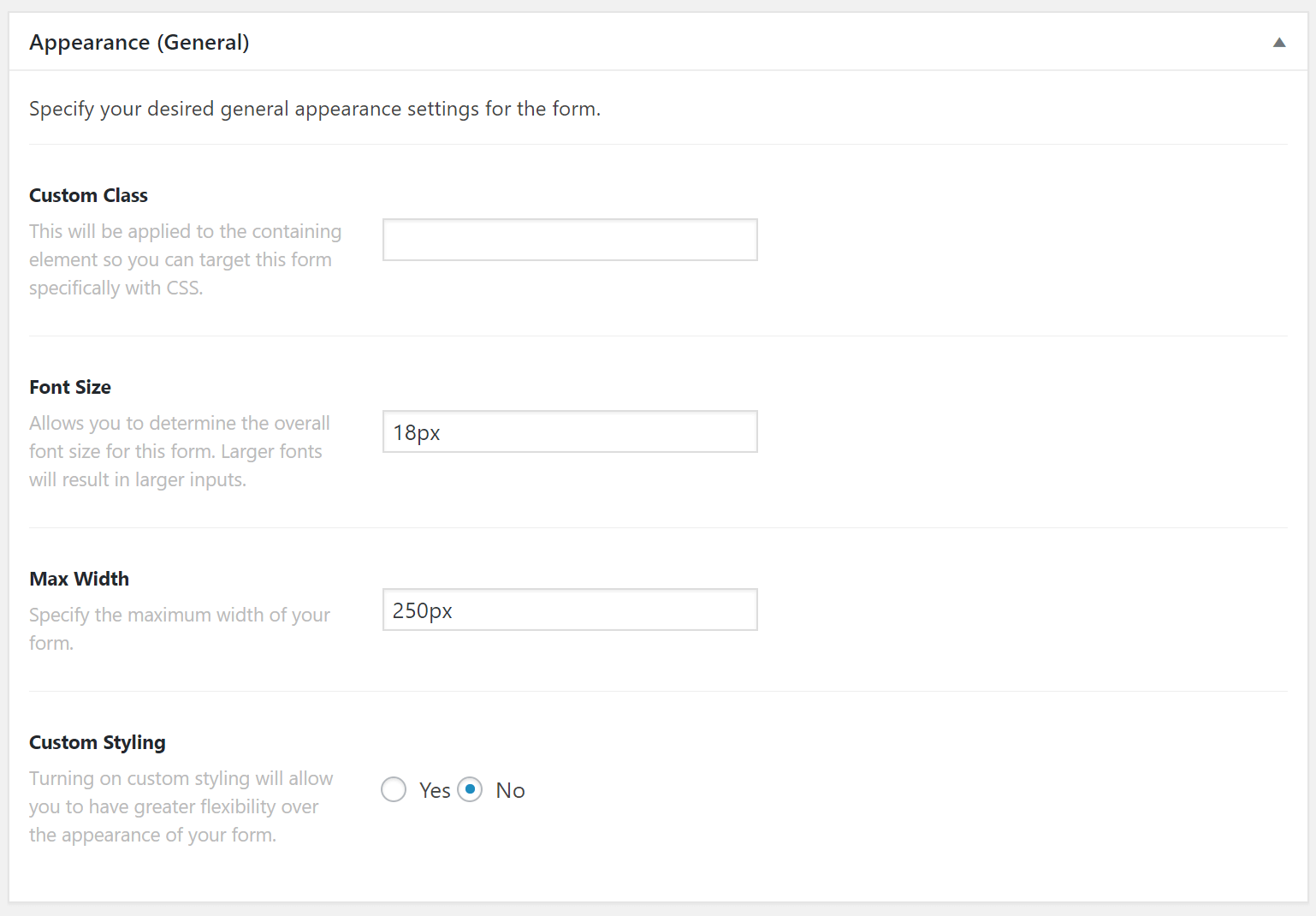Click the Font Size heading
The image size is (1316, 916).
point(70,387)
